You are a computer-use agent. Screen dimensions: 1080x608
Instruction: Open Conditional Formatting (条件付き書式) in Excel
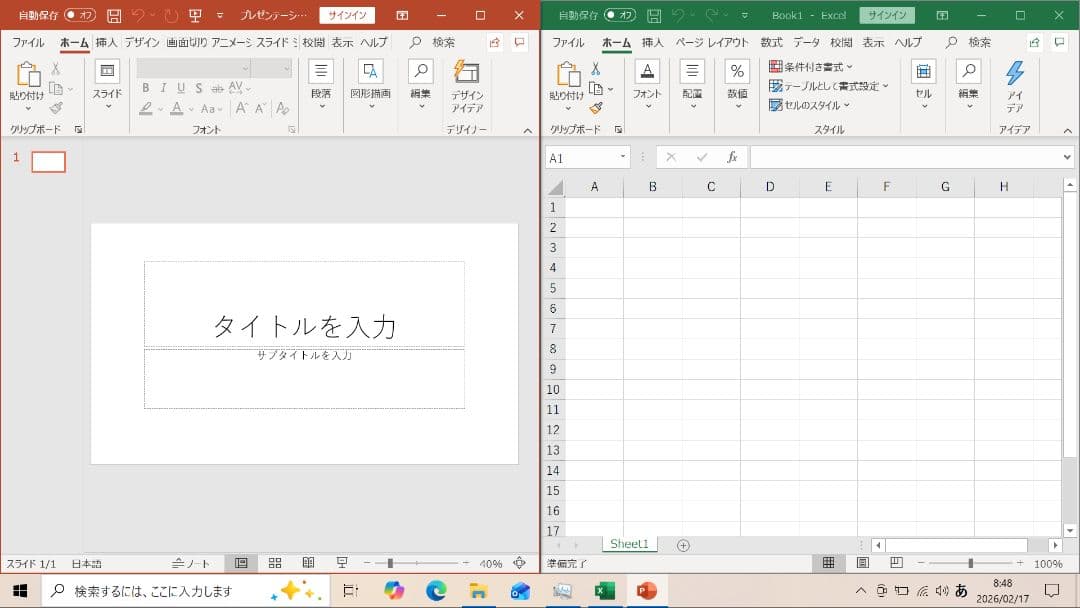pyautogui.click(x=812, y=66)
